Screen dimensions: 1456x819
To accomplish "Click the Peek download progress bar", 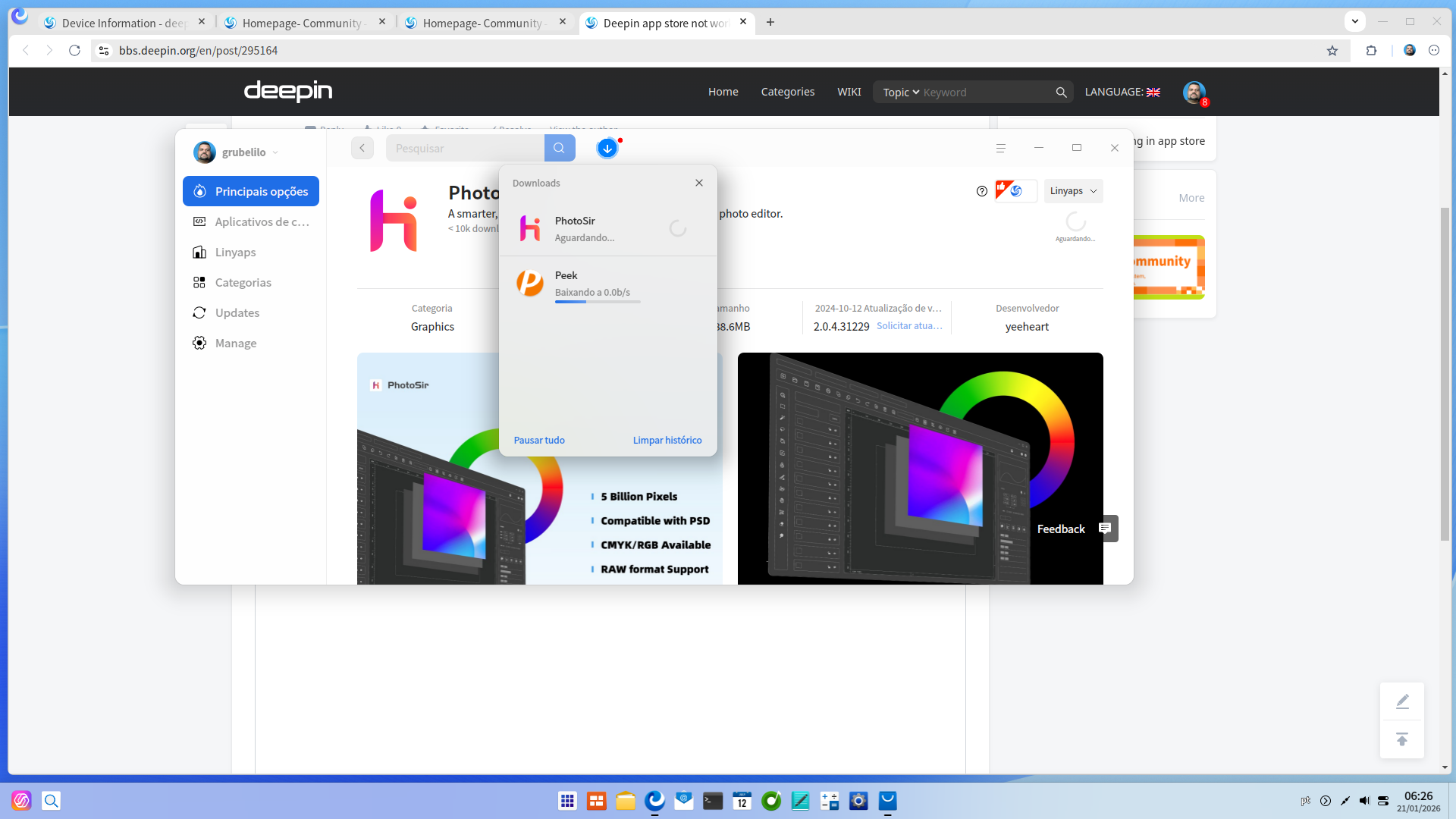I will 598,302.
